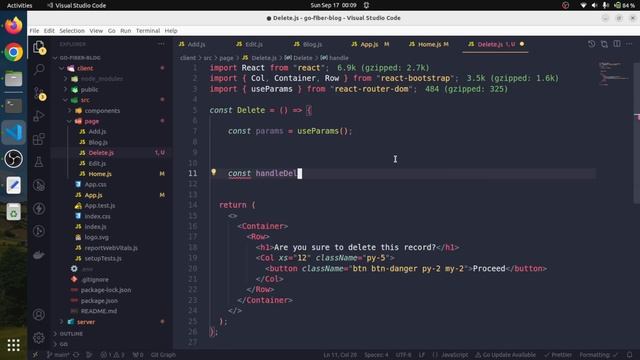Open the File menu
Screen dimensions: 640x360
click(x=34, y=31)
